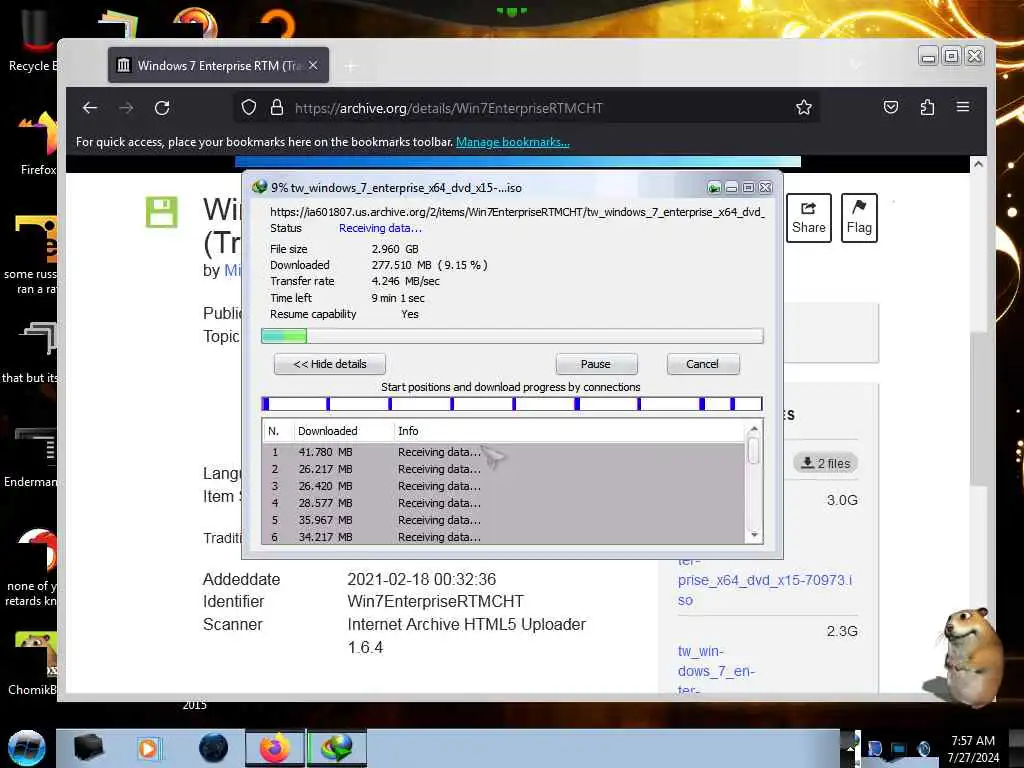Click Firefox taskbar button
Viewport: 1024px width, 768px height.
coord(275,748)
